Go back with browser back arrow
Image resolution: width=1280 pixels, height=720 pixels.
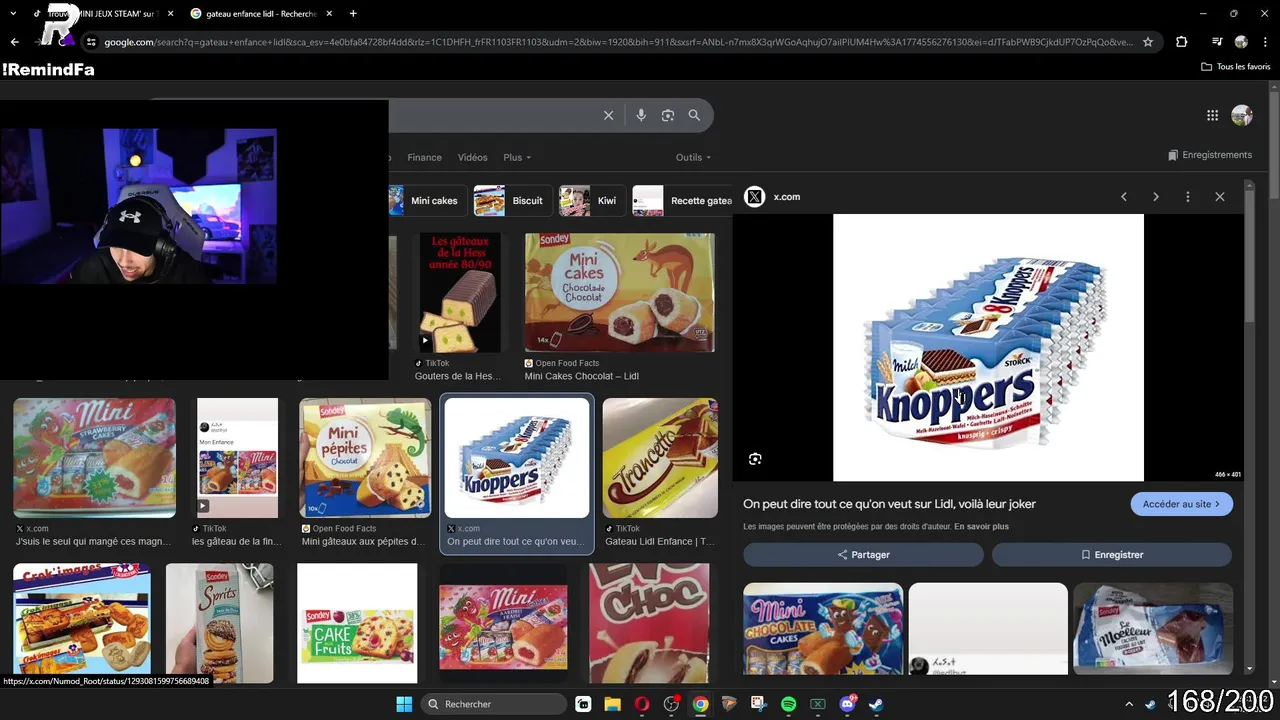14,42
